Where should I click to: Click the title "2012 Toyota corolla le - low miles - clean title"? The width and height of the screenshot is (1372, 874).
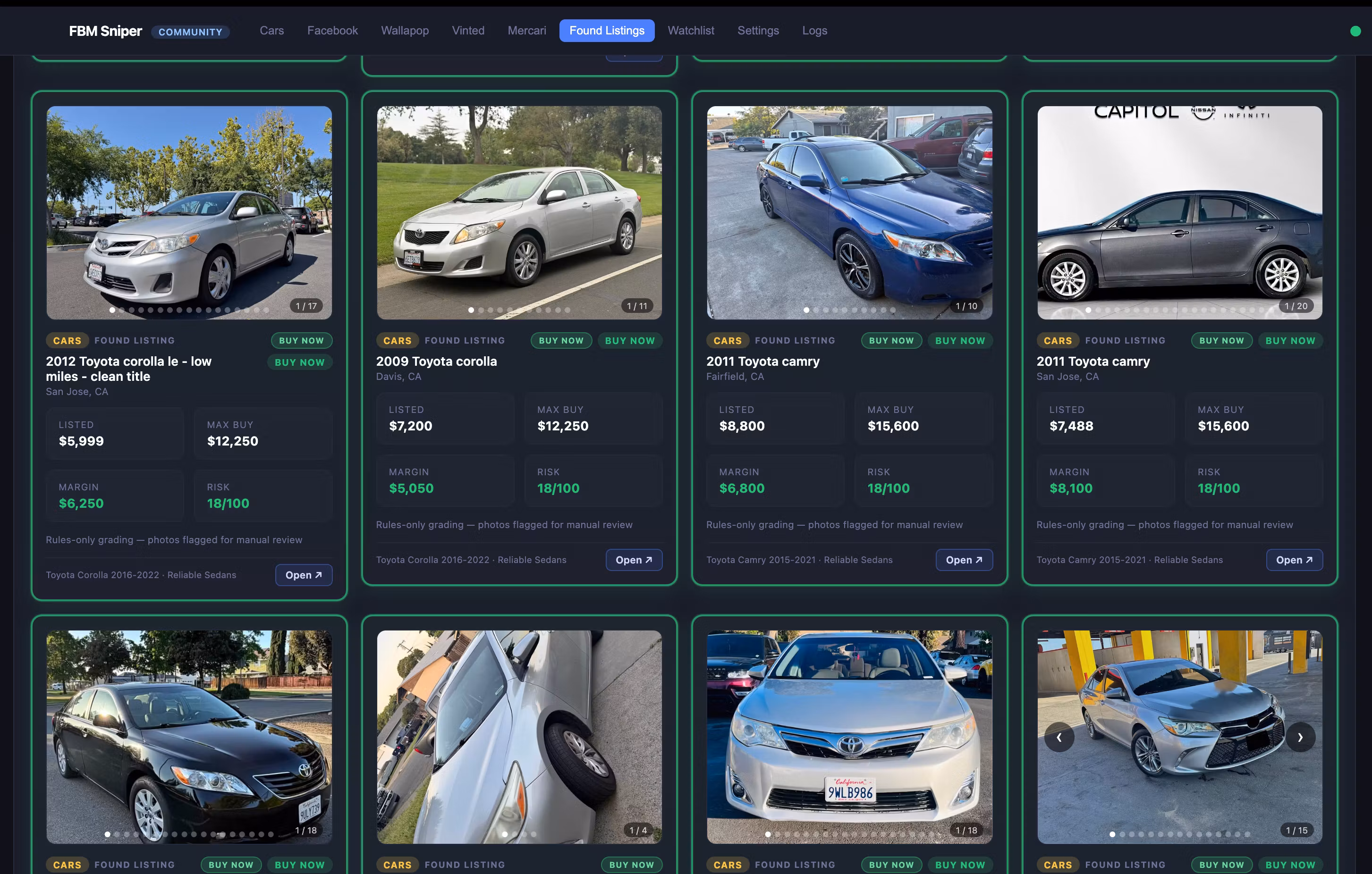(129, 369)
